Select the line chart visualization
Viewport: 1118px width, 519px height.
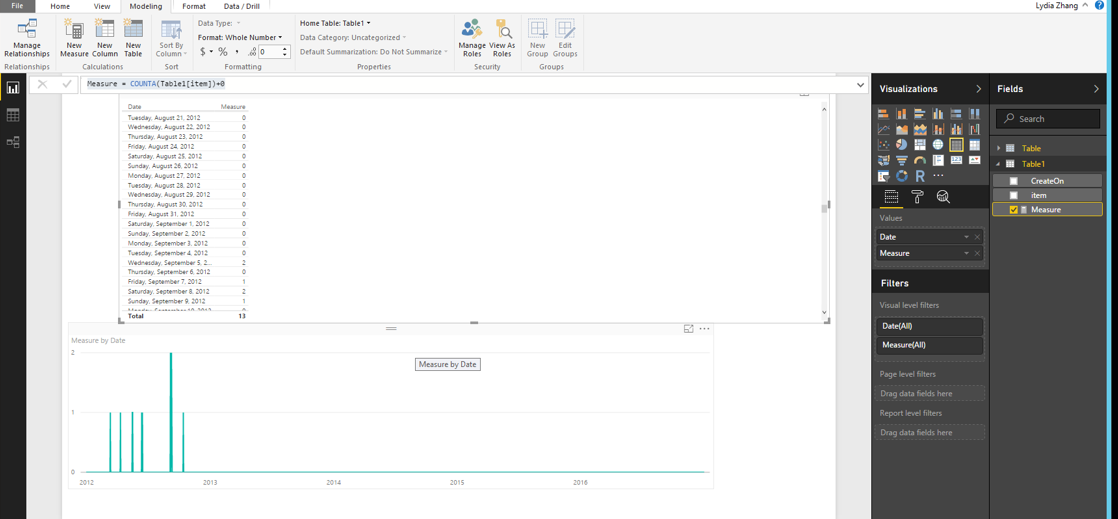[883, 129]
